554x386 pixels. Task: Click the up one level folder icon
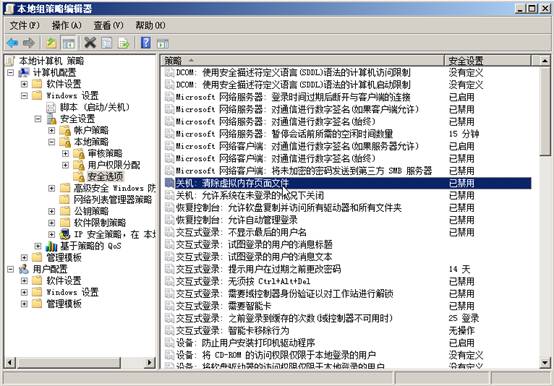pos(52,43)
